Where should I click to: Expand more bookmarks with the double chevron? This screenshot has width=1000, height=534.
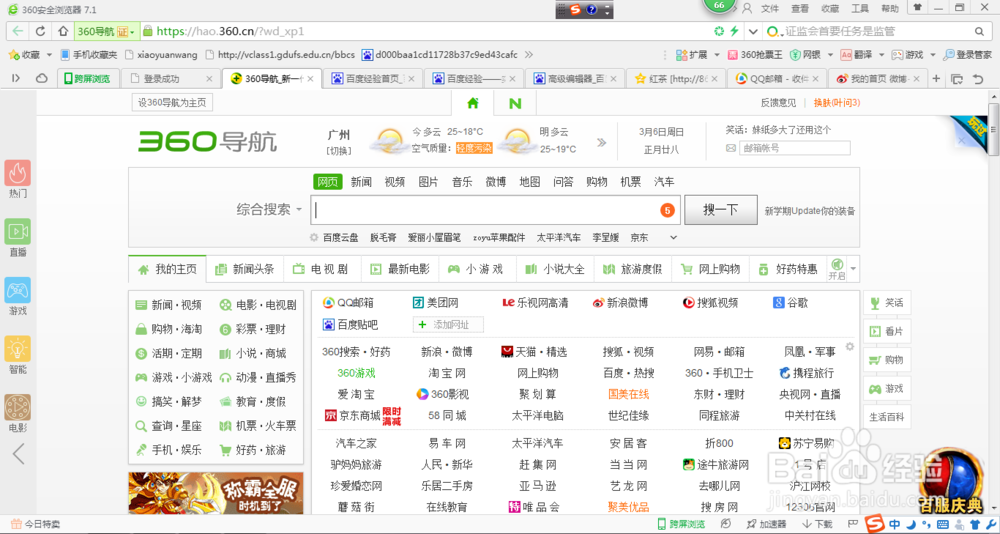(528, 55)
